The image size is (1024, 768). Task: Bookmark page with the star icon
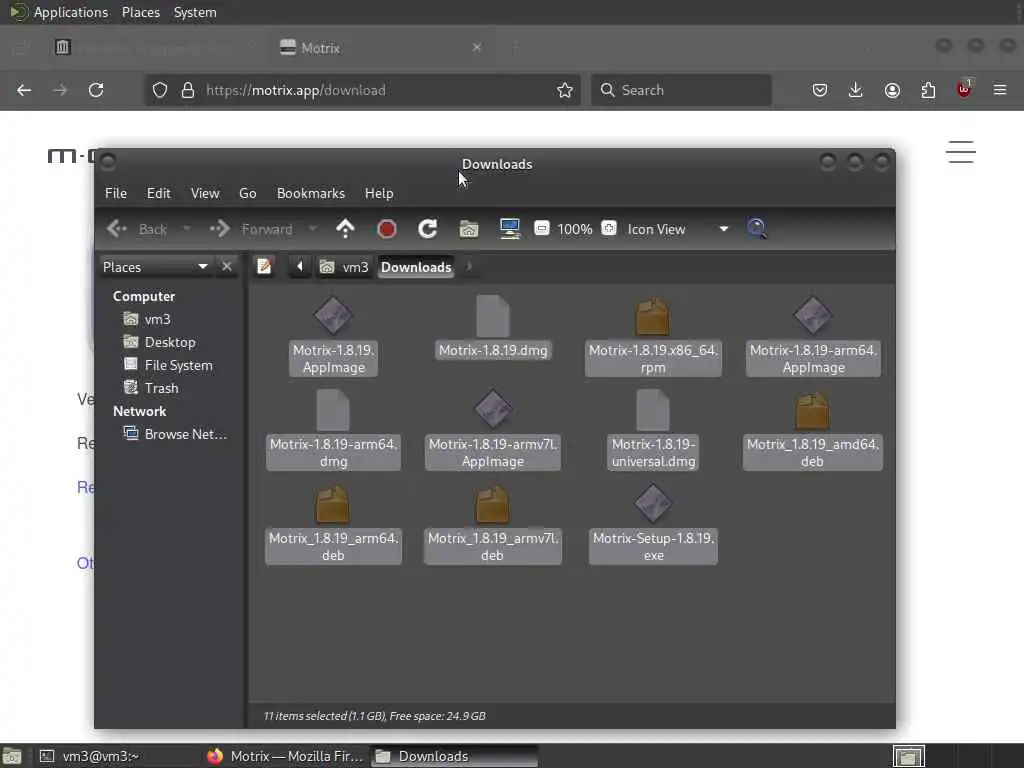click(565, 90)
